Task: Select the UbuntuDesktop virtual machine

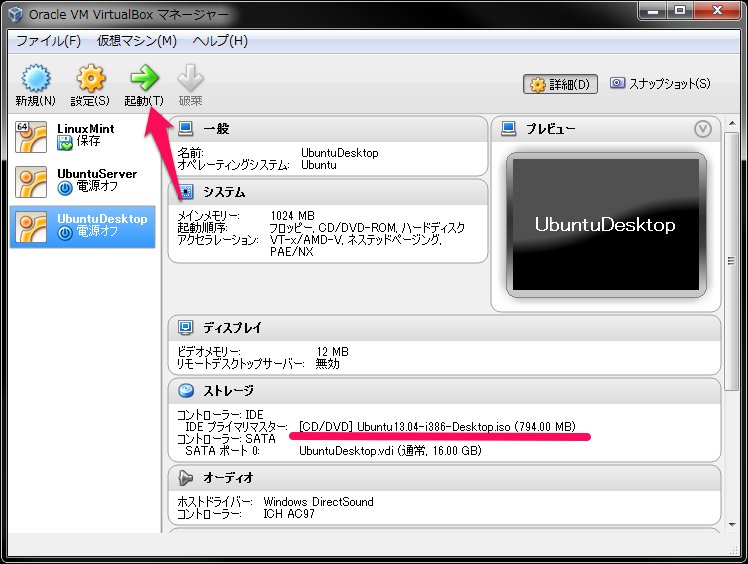Action: point(83,227)
